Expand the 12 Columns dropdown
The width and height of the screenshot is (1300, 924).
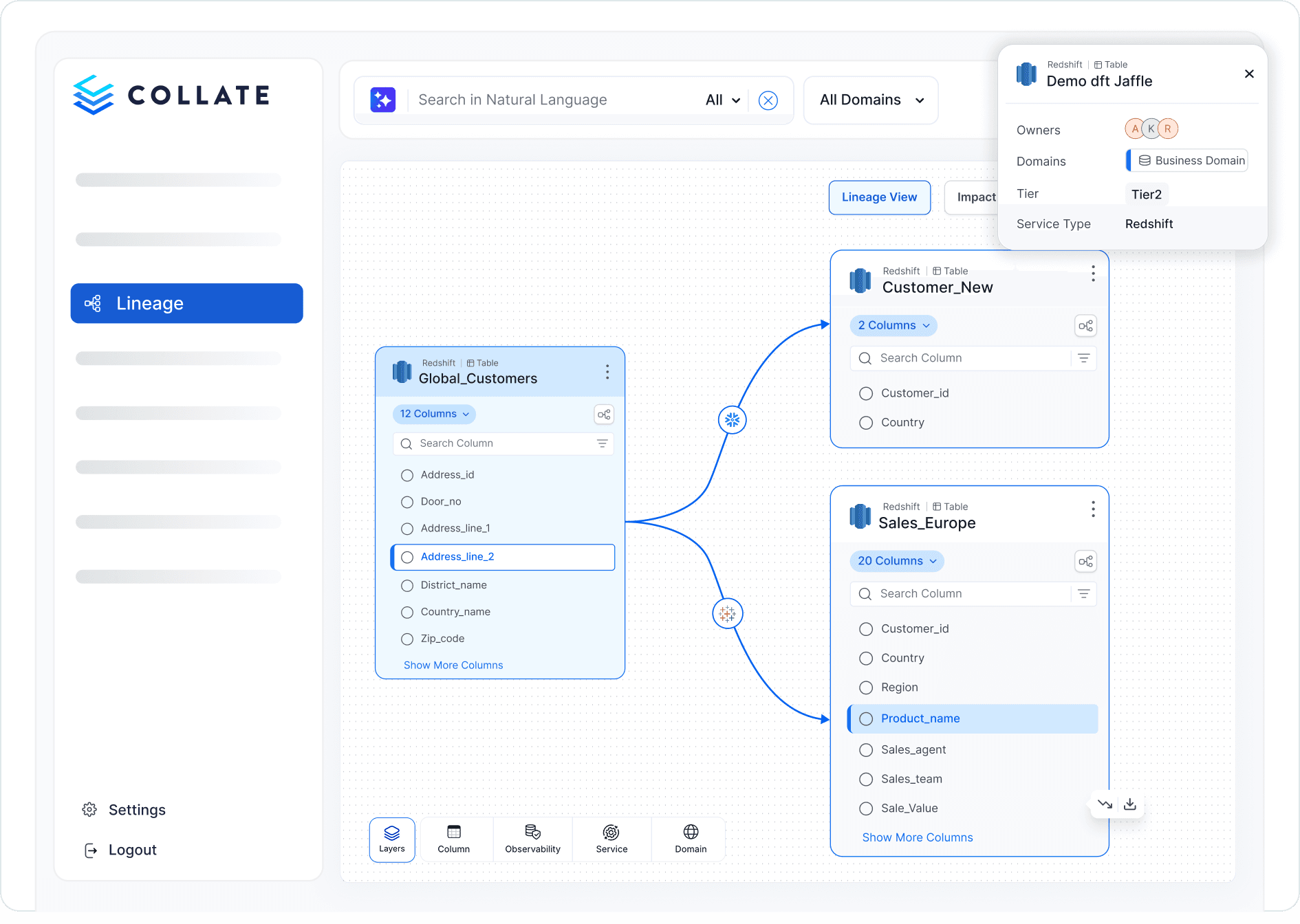[434, 414]
